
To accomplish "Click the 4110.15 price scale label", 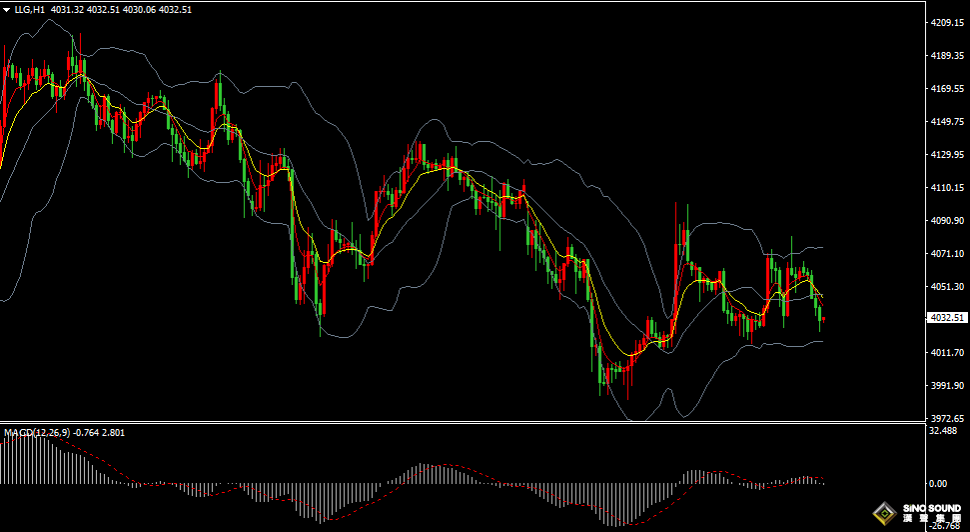I will point(947,187).
